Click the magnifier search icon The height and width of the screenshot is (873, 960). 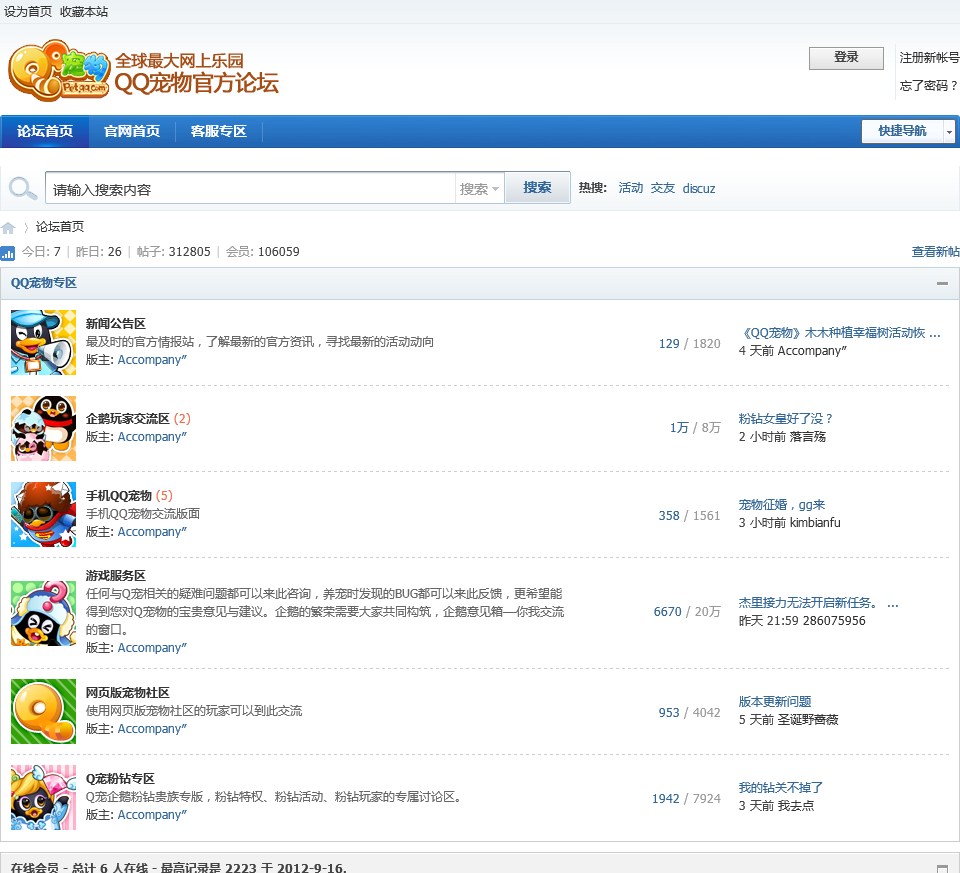(x=23, y=188)
